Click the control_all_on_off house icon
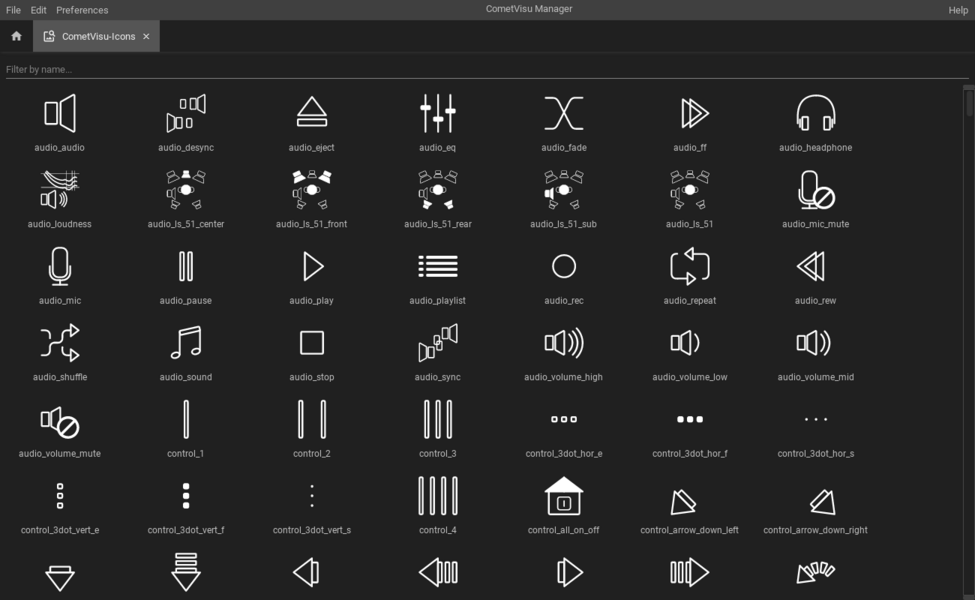The height and width of the screenshot is (600, 975). pyautogui.click(x=563, y=496)
